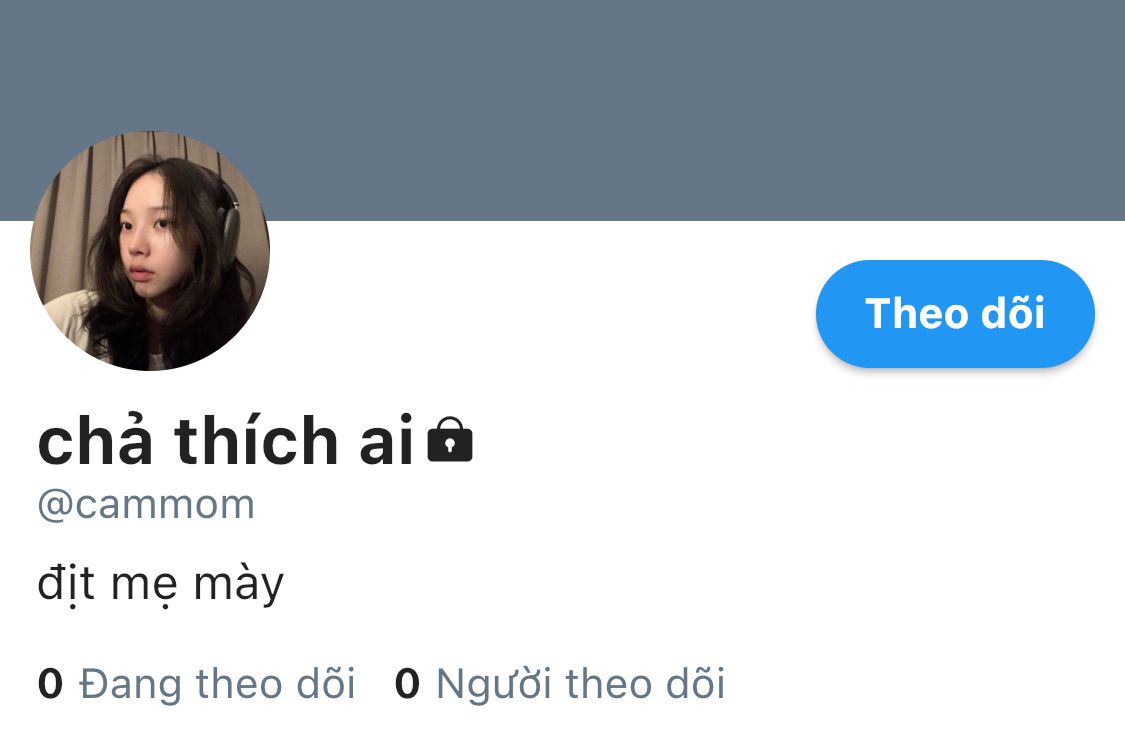1125x740 pixels.
Task: Click the blue Theo dõi follow button
Action: (x=955, y=314)
